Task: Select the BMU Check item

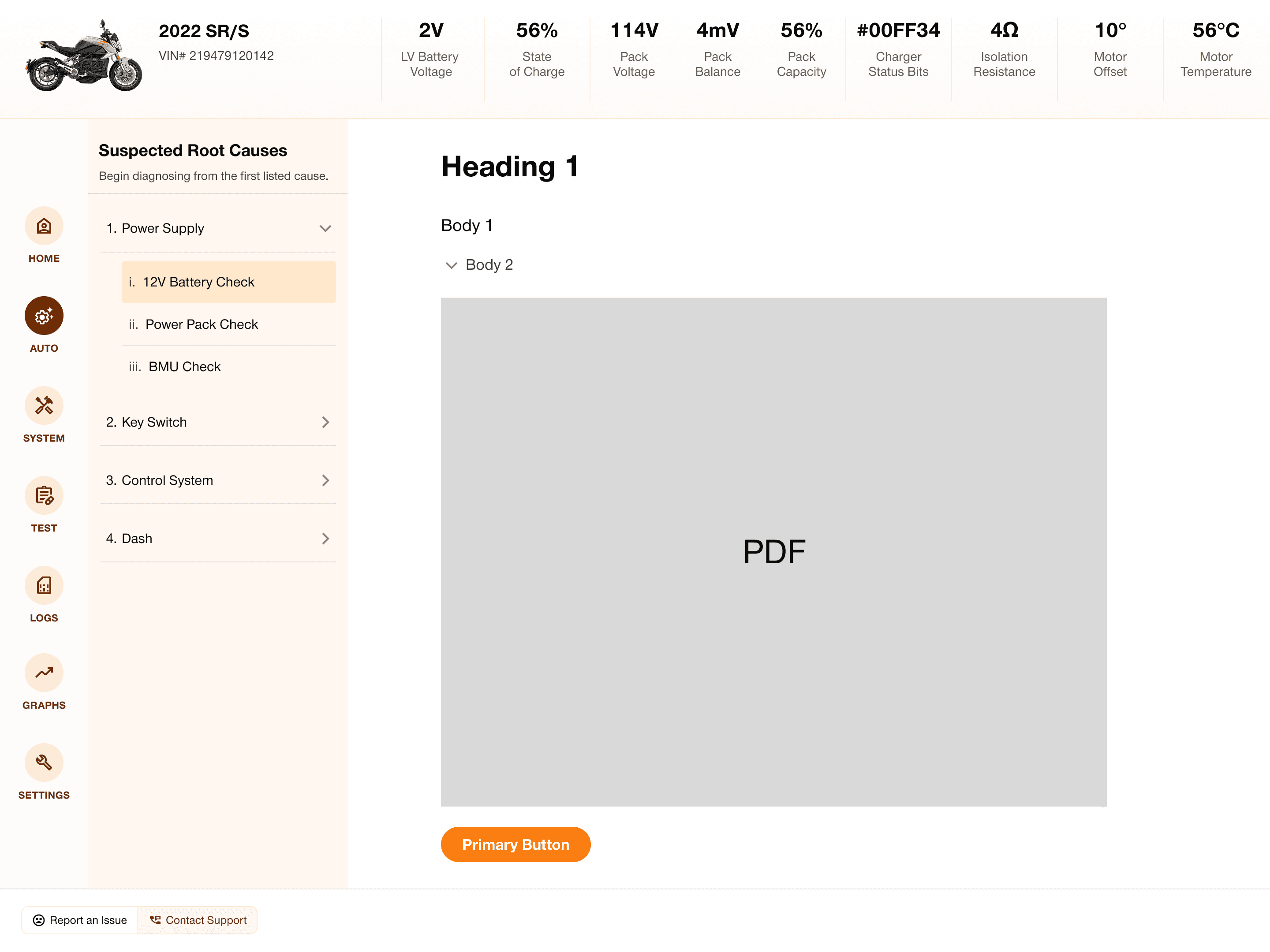Action: point(185,367)
